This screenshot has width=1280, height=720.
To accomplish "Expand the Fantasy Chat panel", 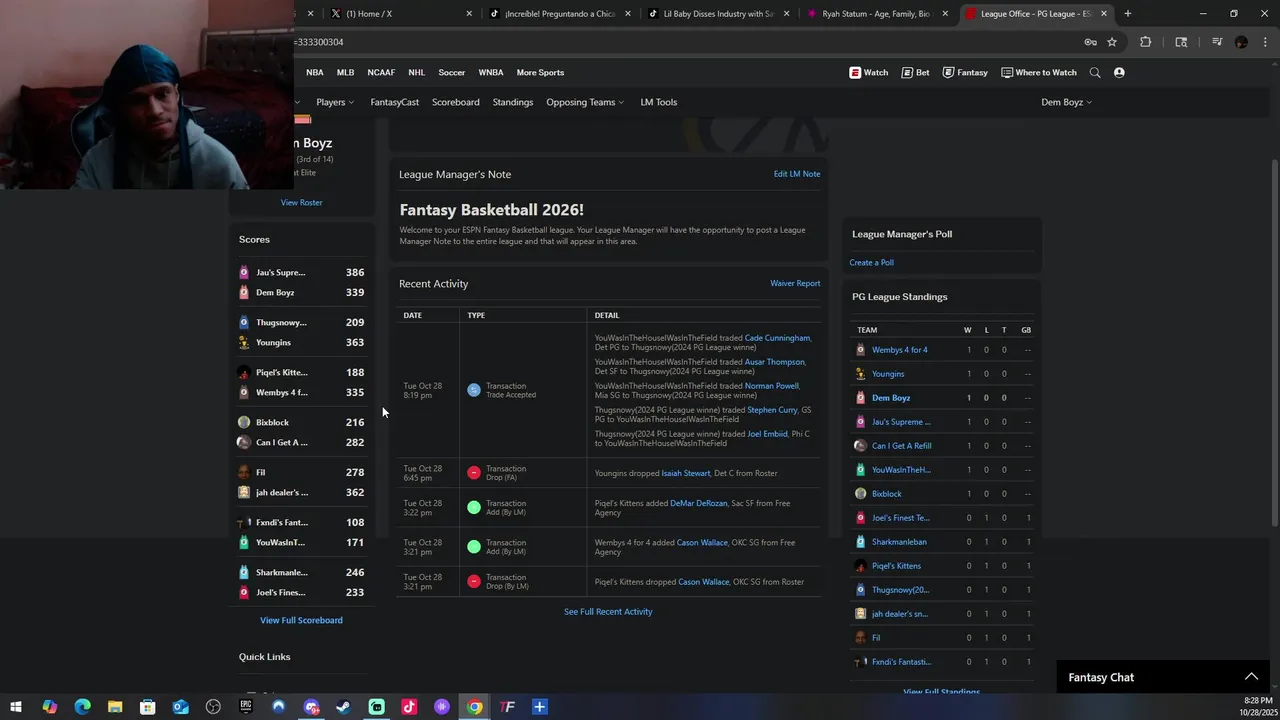I will pyautogui.click(x=1251, y=677).
